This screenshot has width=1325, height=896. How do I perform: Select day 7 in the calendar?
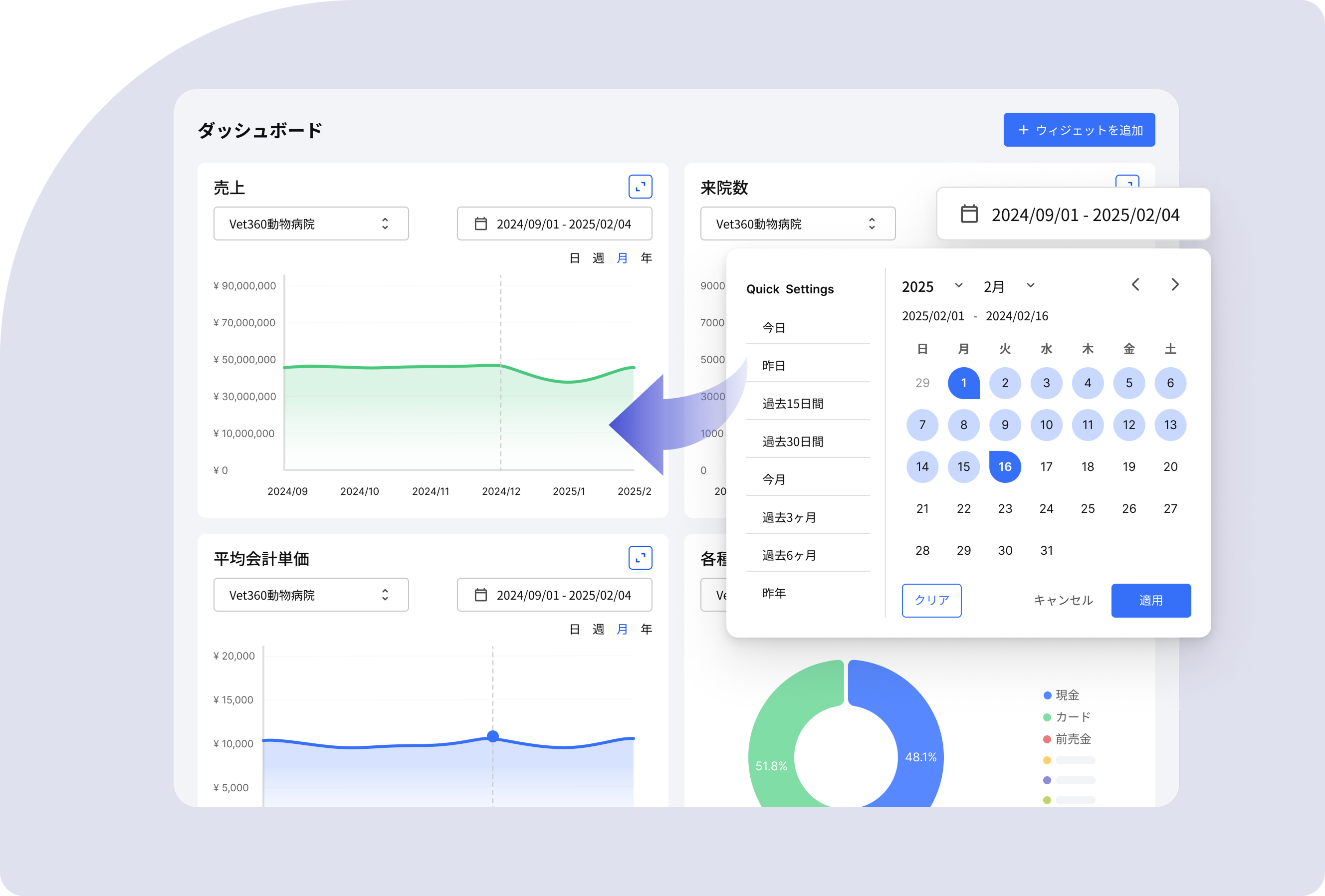[x=922, y=425]
